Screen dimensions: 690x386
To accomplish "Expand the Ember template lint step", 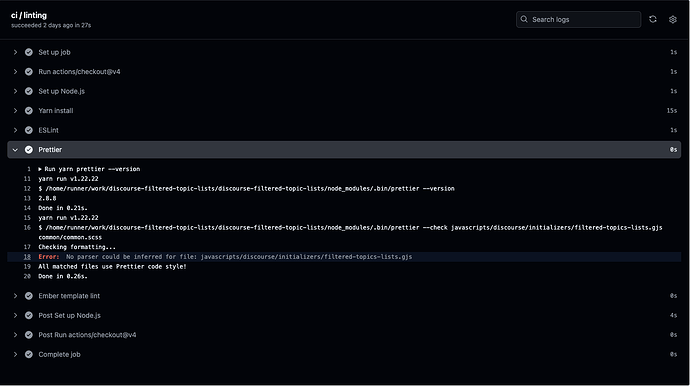I will [15, 296].
